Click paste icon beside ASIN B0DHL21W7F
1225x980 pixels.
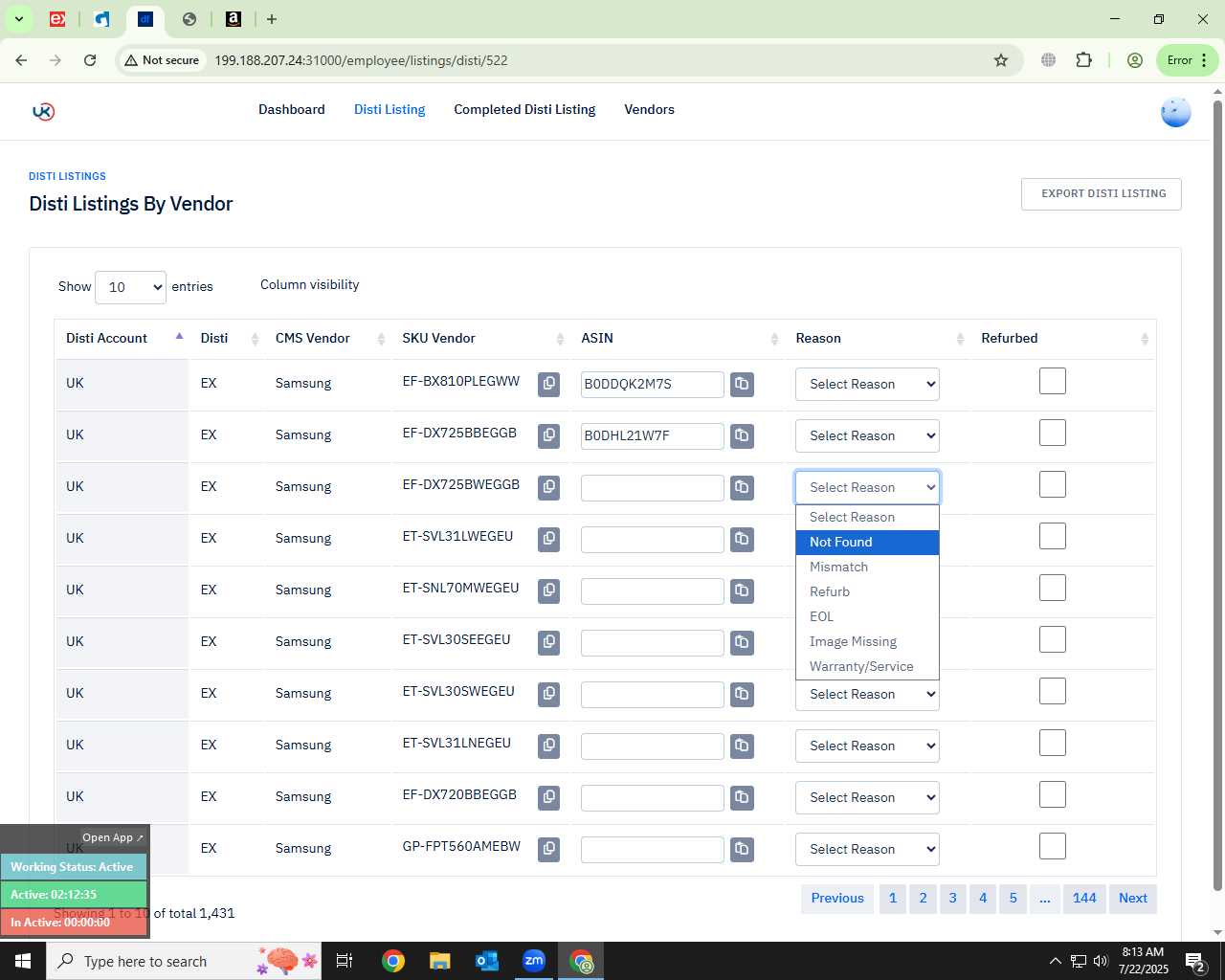tap(742, 435)
